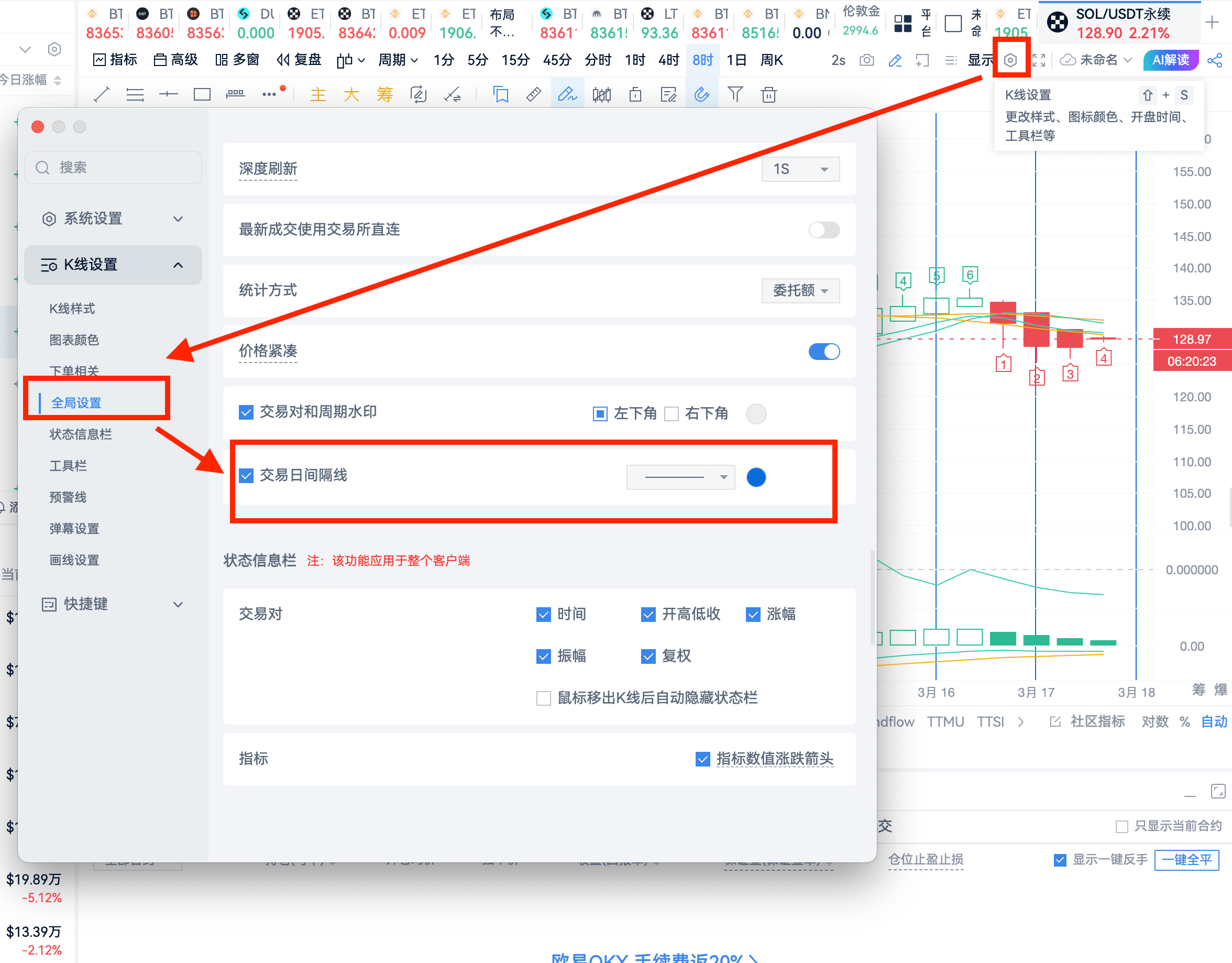Click the lock drawings icon
This screenshot has height=963, width=1232.
coord(635,94)
